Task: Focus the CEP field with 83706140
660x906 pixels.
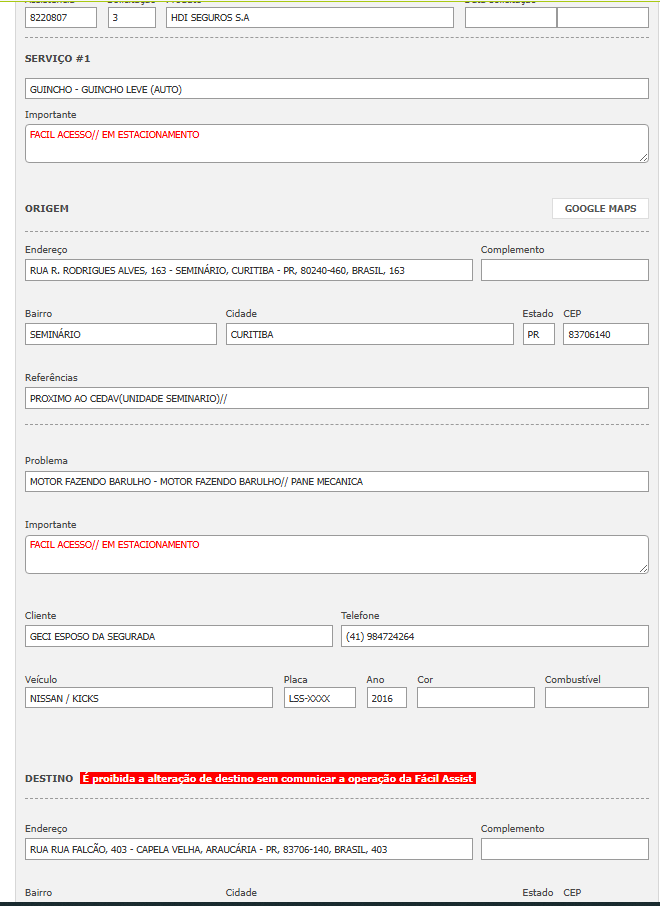Action: (605, 334)
